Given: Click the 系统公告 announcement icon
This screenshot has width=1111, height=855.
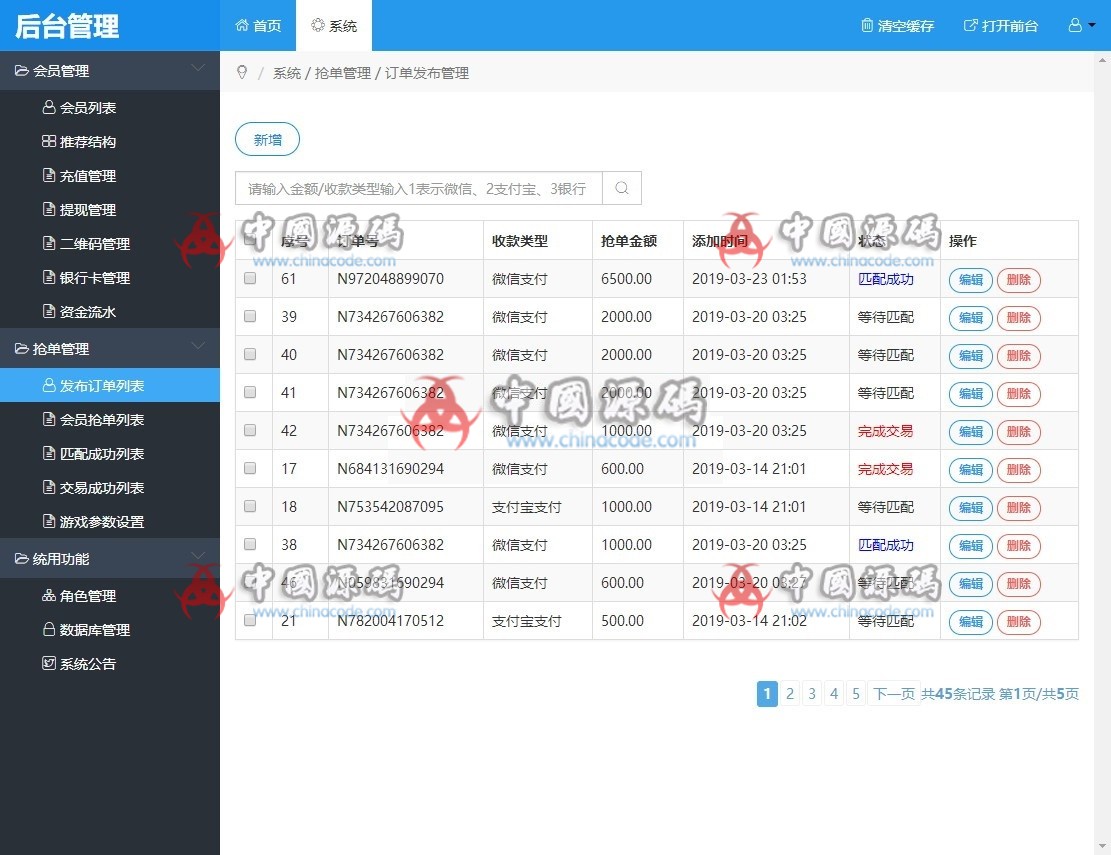Looking at the screenshot, I should 51,664.
